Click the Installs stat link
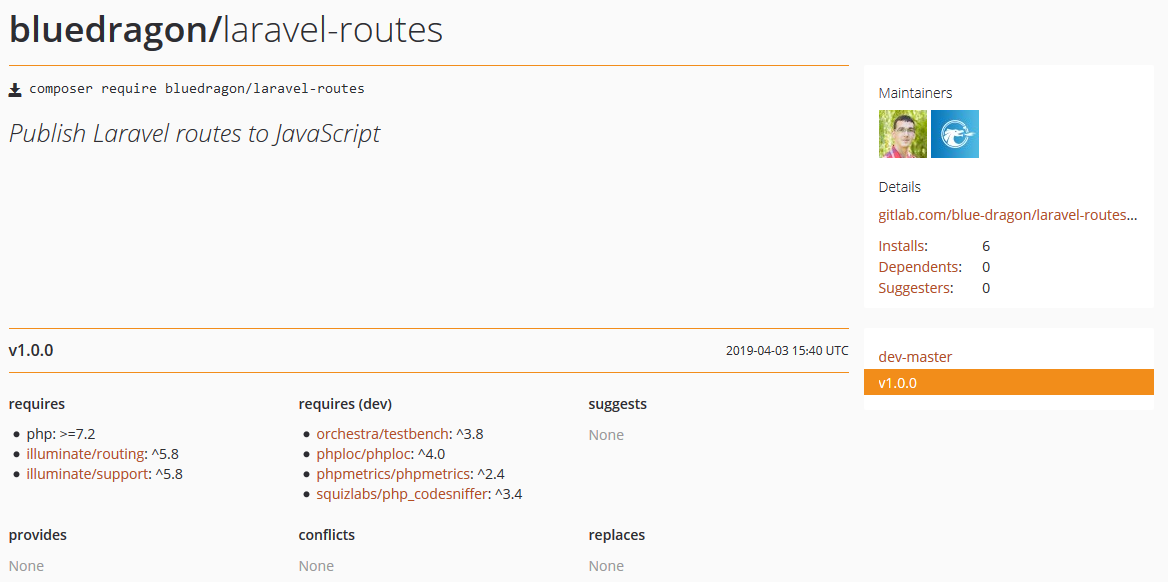Image resolution: width=1168 pixels, height=582 pixels. click(902, 246)
